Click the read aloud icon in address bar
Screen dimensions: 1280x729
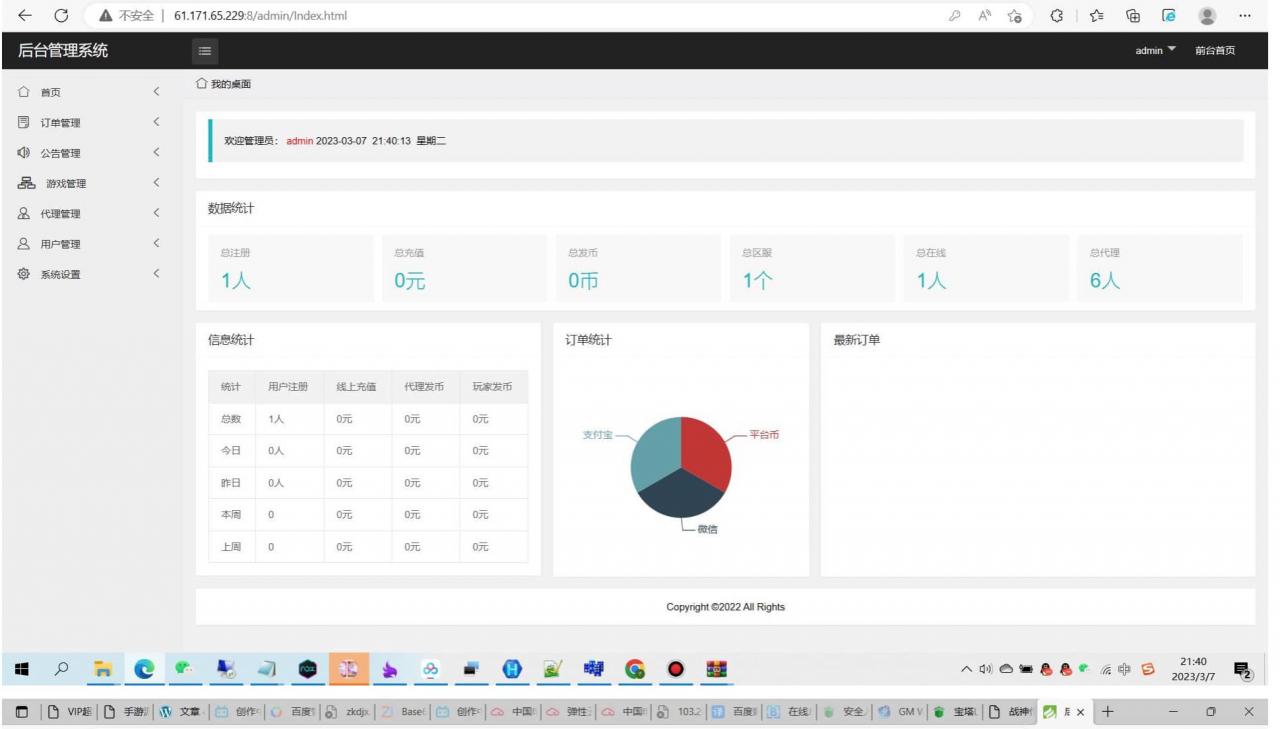click(x=984, y=15)
